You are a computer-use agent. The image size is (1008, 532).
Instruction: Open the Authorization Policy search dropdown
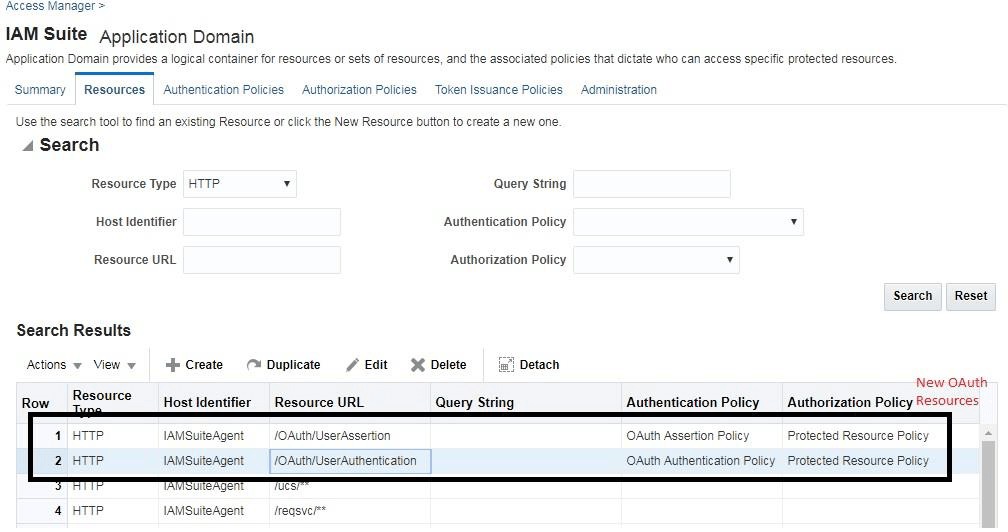click(656, 260)
